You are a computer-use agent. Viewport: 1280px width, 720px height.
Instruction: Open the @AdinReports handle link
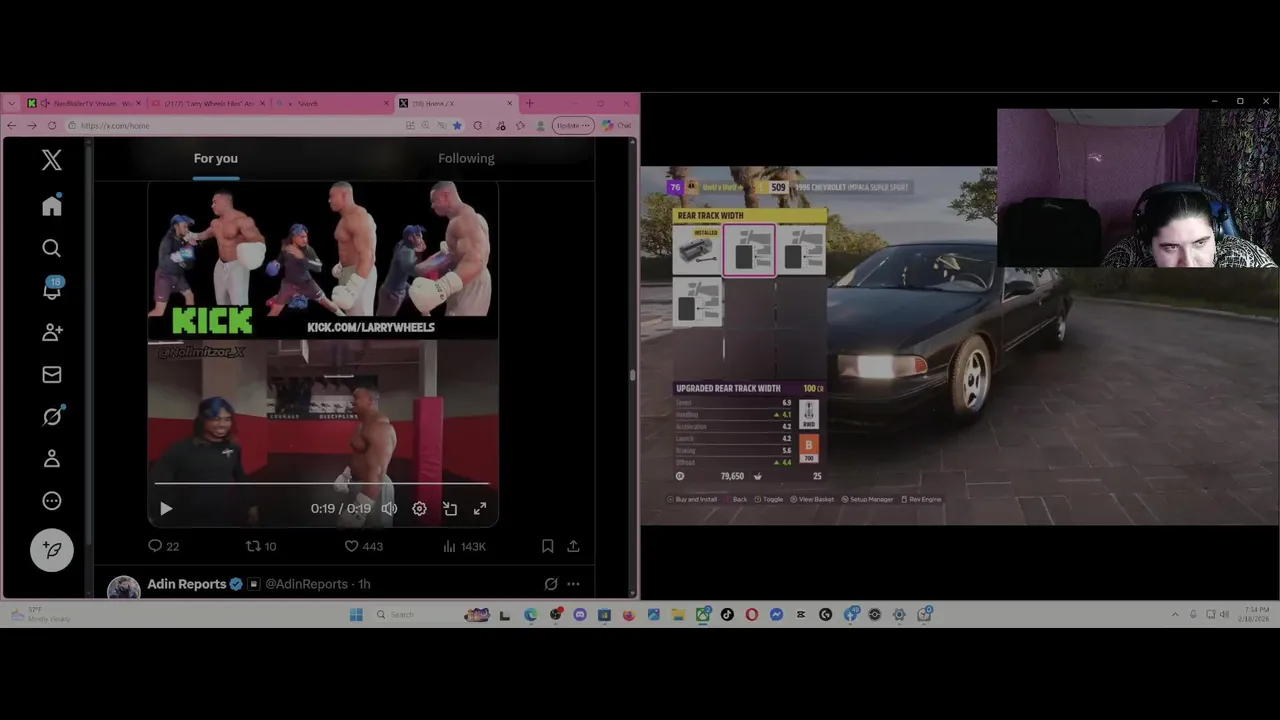pos(306,584)
